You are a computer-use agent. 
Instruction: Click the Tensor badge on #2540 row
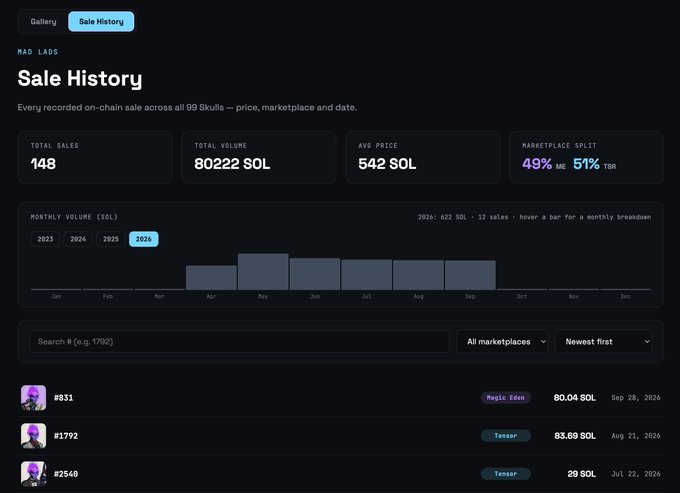click(x=506, y=474)
